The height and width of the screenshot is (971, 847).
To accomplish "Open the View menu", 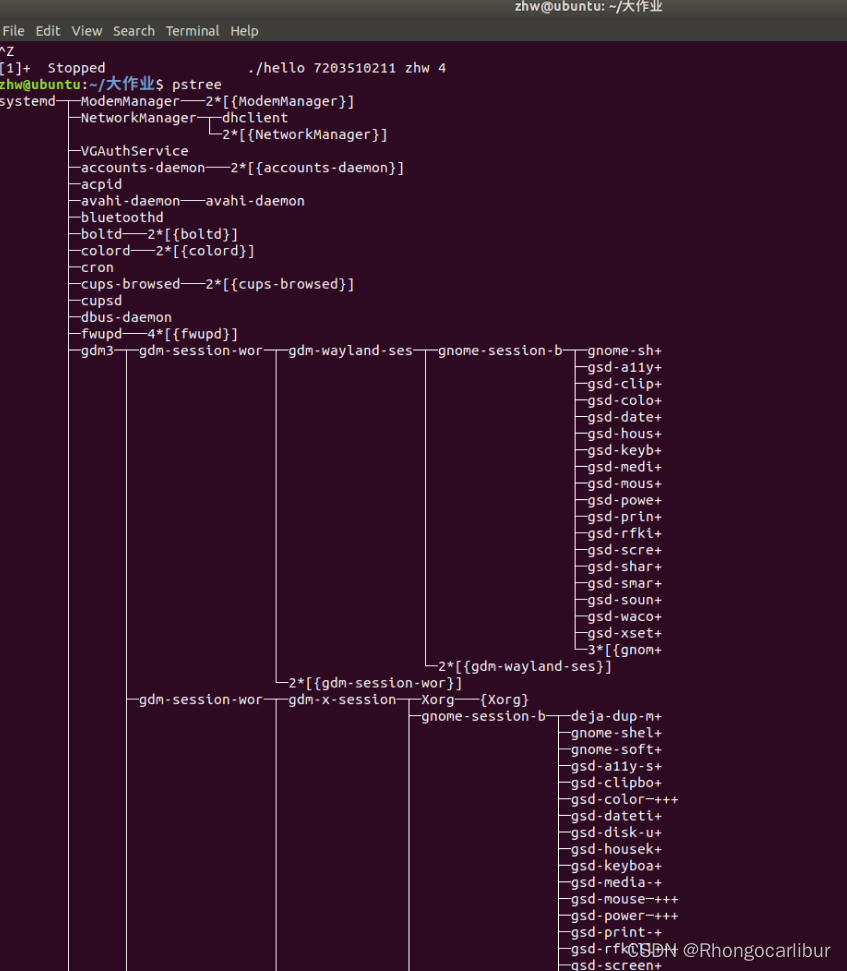I will coord(87,31).
